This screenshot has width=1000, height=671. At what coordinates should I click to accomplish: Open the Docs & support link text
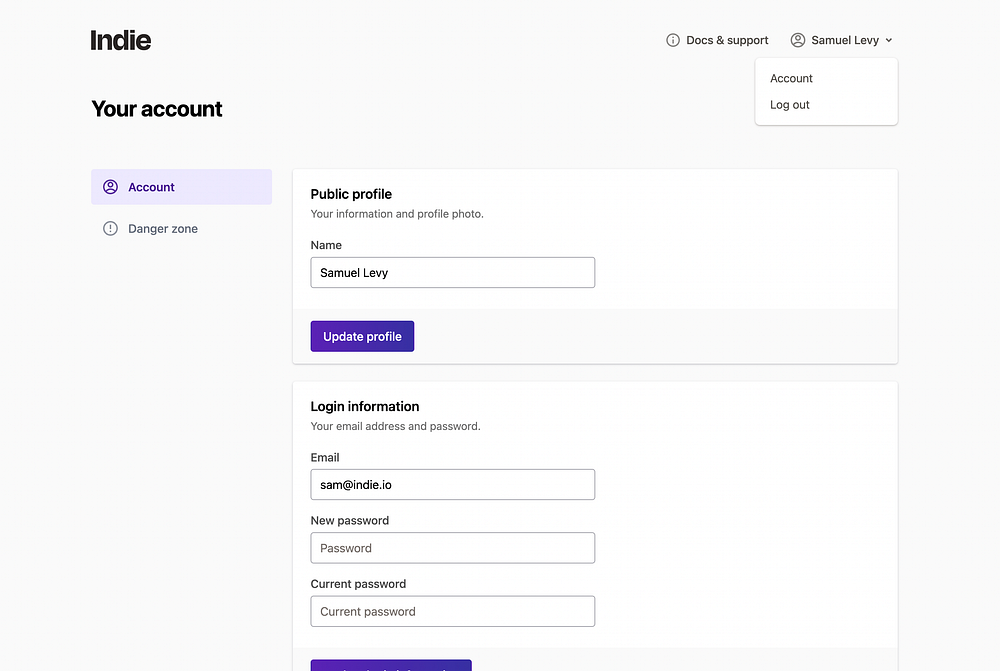click(x=727, y=40)
